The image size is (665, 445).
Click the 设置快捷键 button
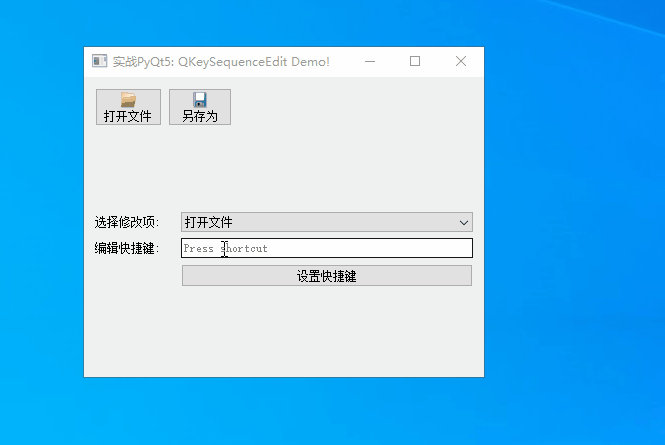[327, 276]
